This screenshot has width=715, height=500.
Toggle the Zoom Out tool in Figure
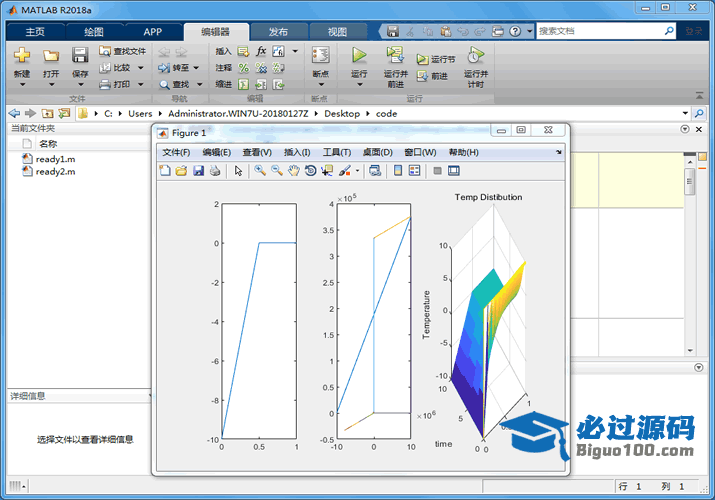(277, 171)
